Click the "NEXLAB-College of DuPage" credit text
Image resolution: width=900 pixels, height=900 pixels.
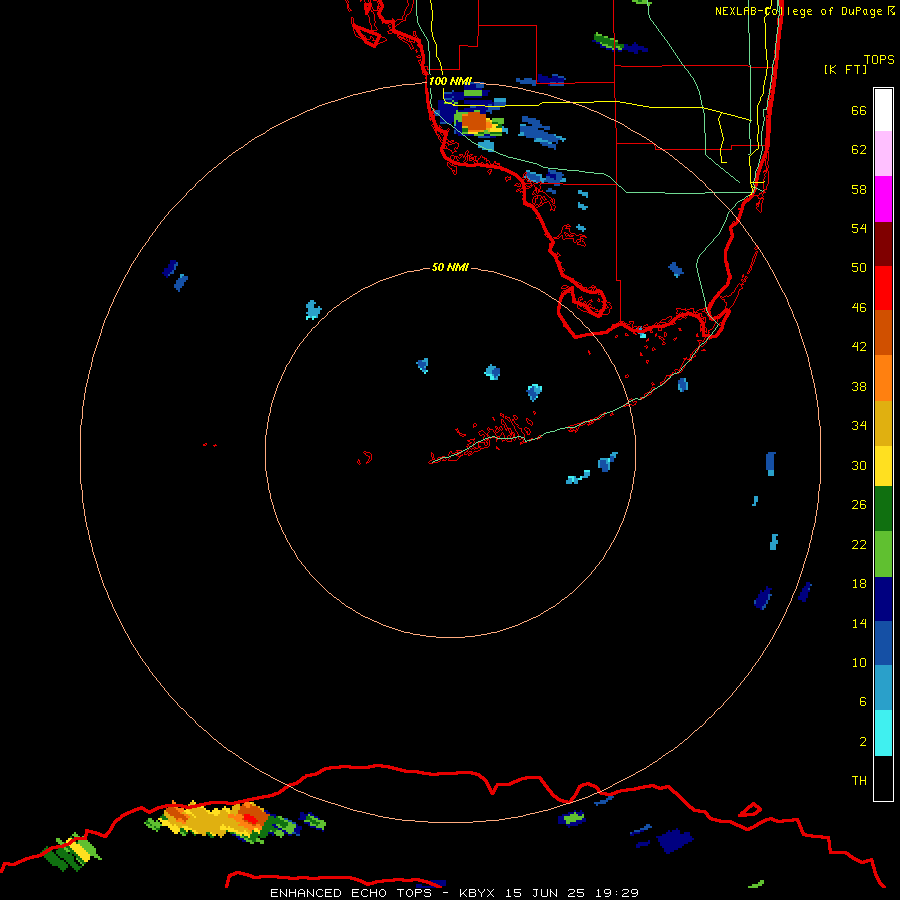coord(800,11)
